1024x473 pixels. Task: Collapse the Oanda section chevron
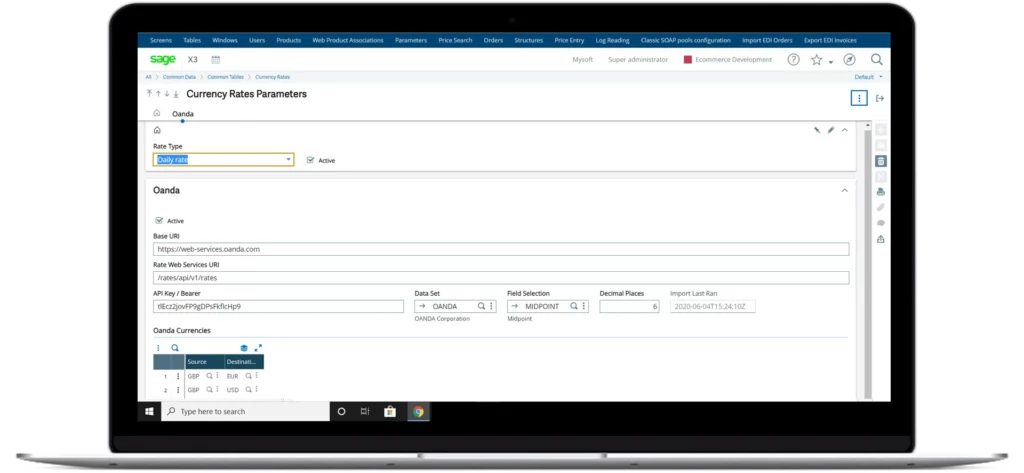(844, 190)
